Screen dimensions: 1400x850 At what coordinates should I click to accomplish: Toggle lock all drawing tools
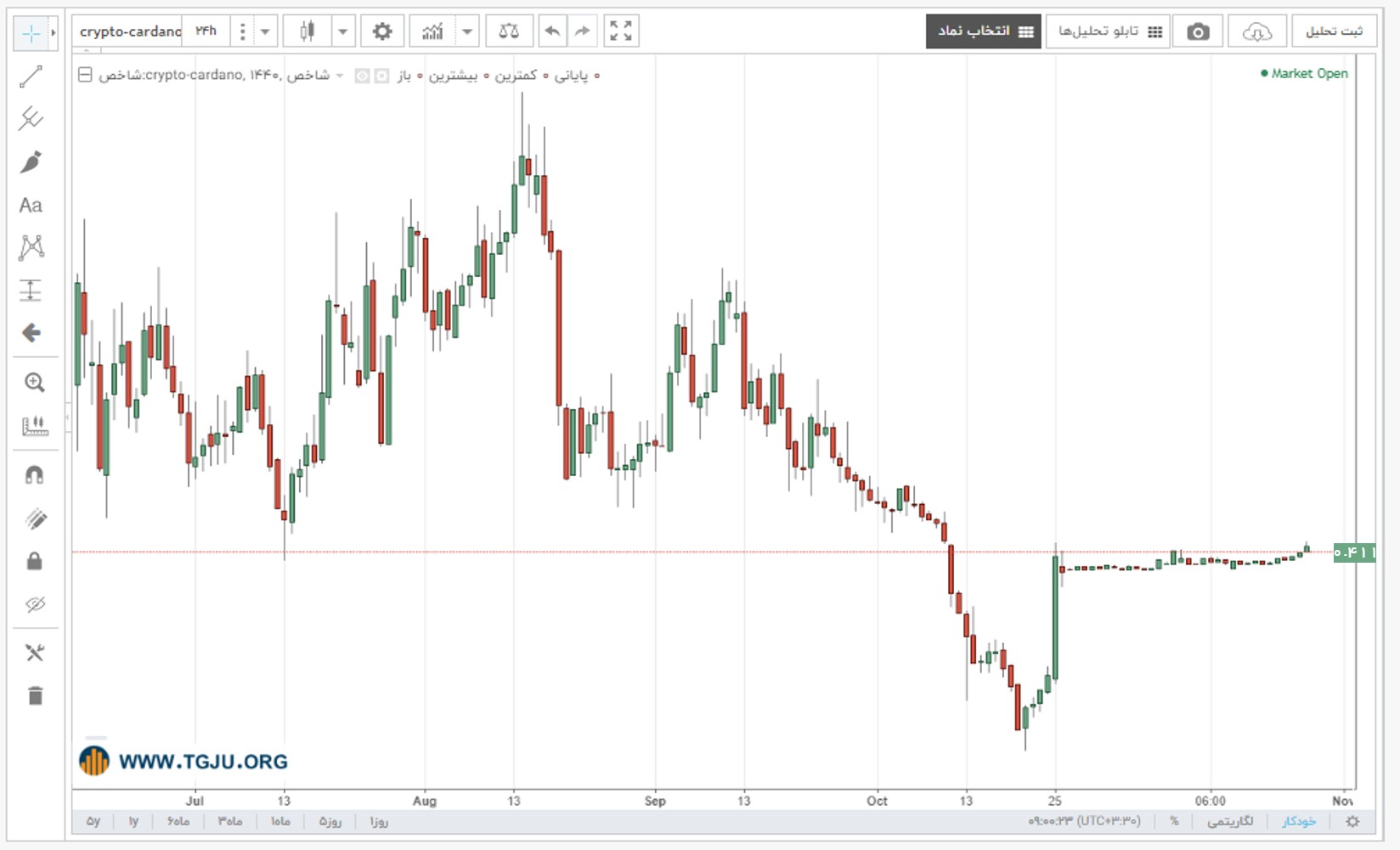pyautogui.click(x=35, y=561)
